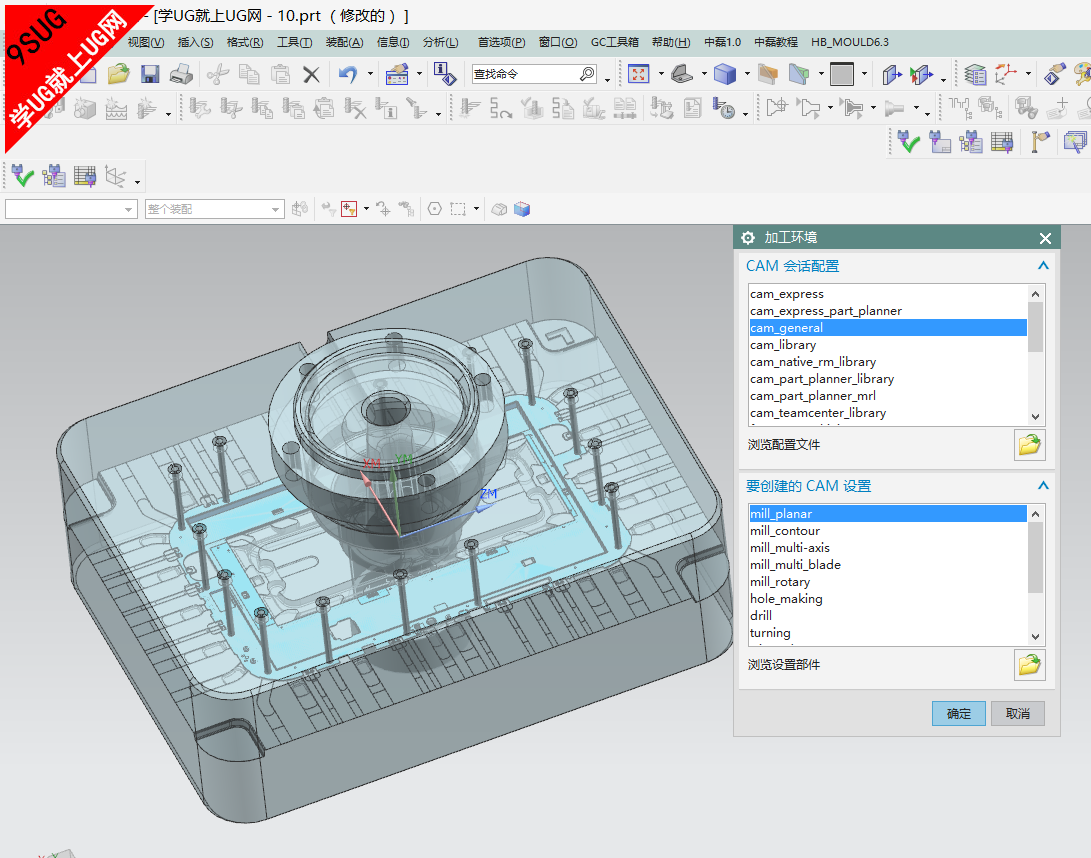Viewport: 1091px width, 858px height.
Task: Click the 确定 button
Action: pos(959,713)
